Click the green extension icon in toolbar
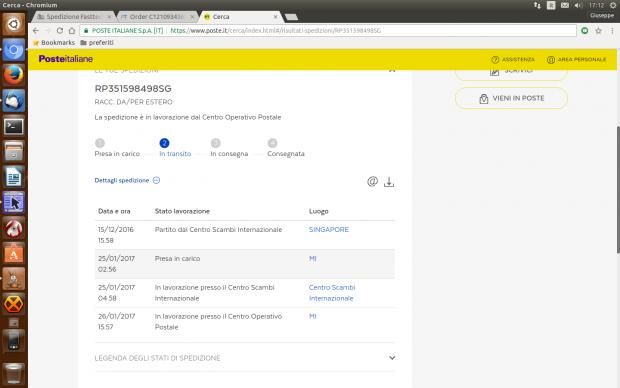 tap(584, 30)
